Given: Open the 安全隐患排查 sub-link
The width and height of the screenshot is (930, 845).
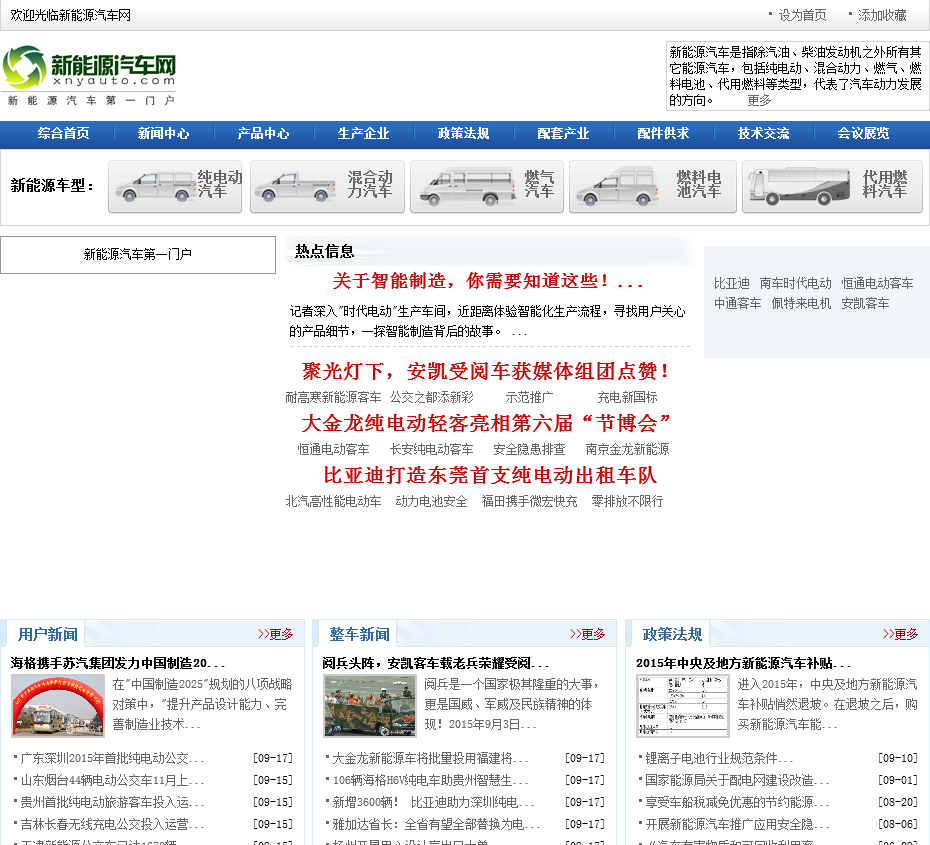Looking at the screenshot, I should 529,449.
